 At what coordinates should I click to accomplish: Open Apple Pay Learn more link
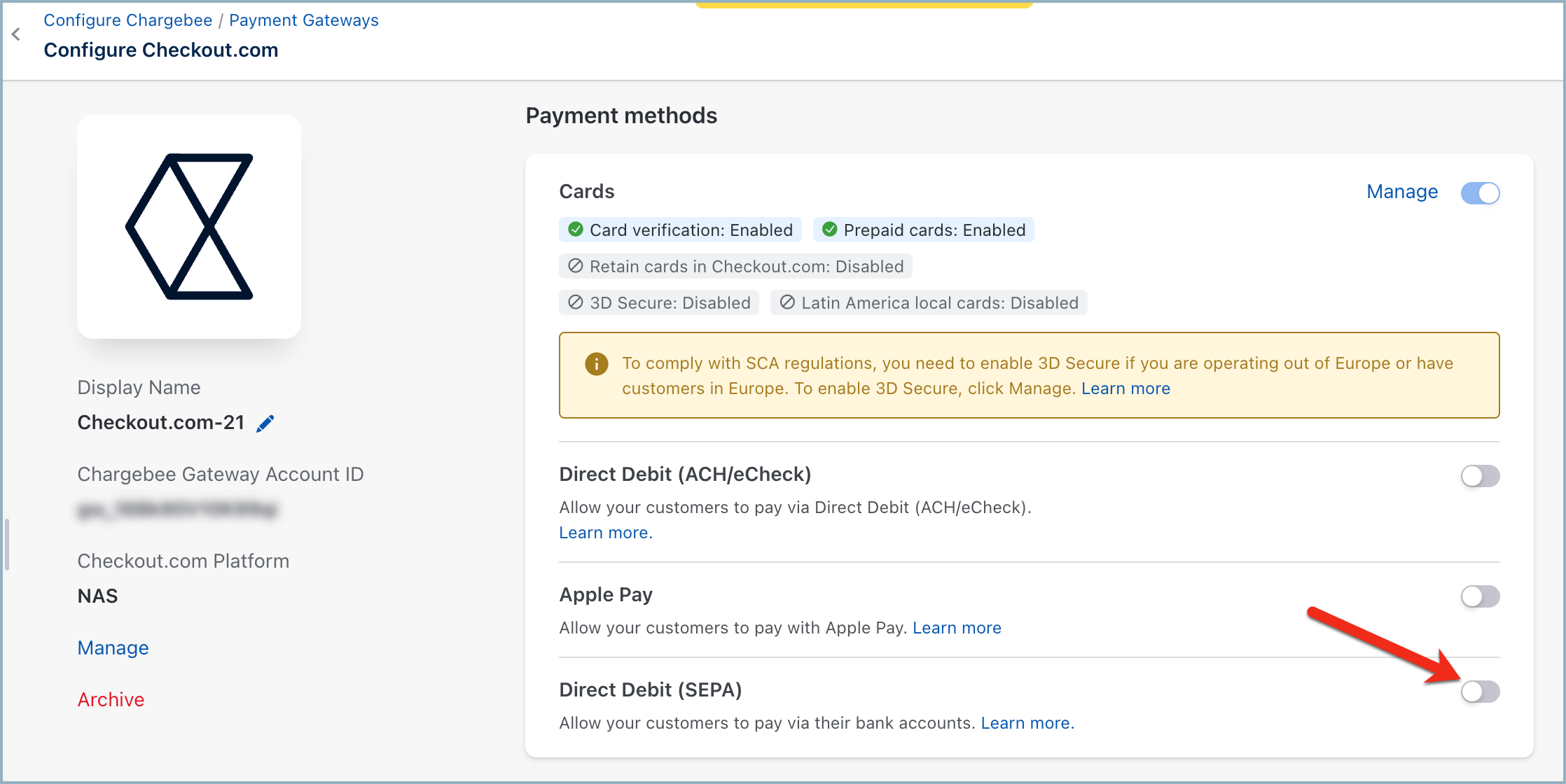(x=957, y=628)
